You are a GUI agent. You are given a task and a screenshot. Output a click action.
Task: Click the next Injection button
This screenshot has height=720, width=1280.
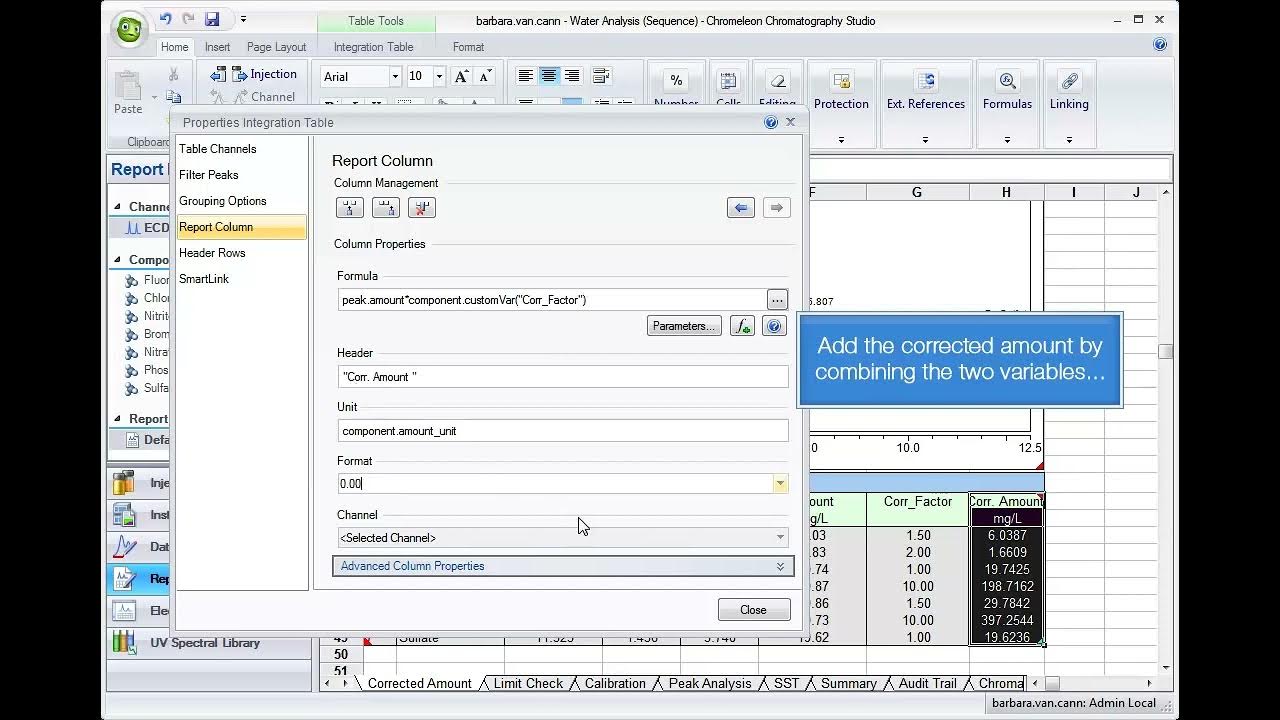(264, 74)
